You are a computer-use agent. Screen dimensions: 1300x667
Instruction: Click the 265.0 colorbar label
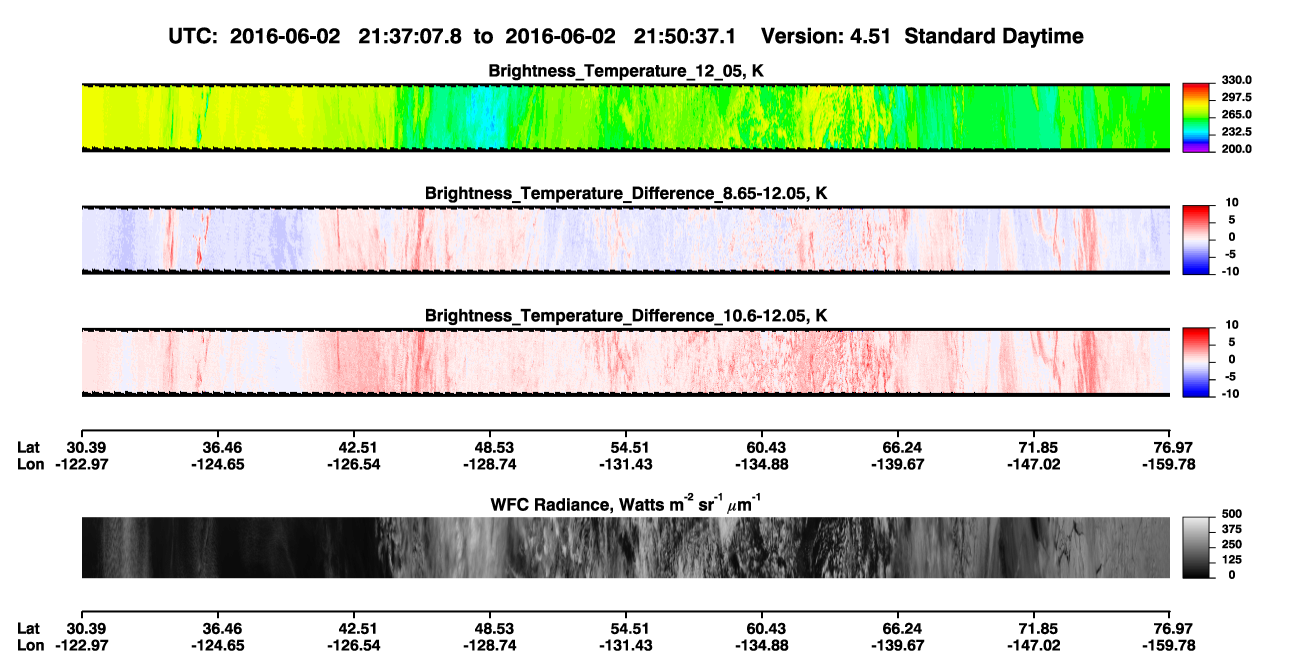pyautogui.click(x=1236, y=114)
